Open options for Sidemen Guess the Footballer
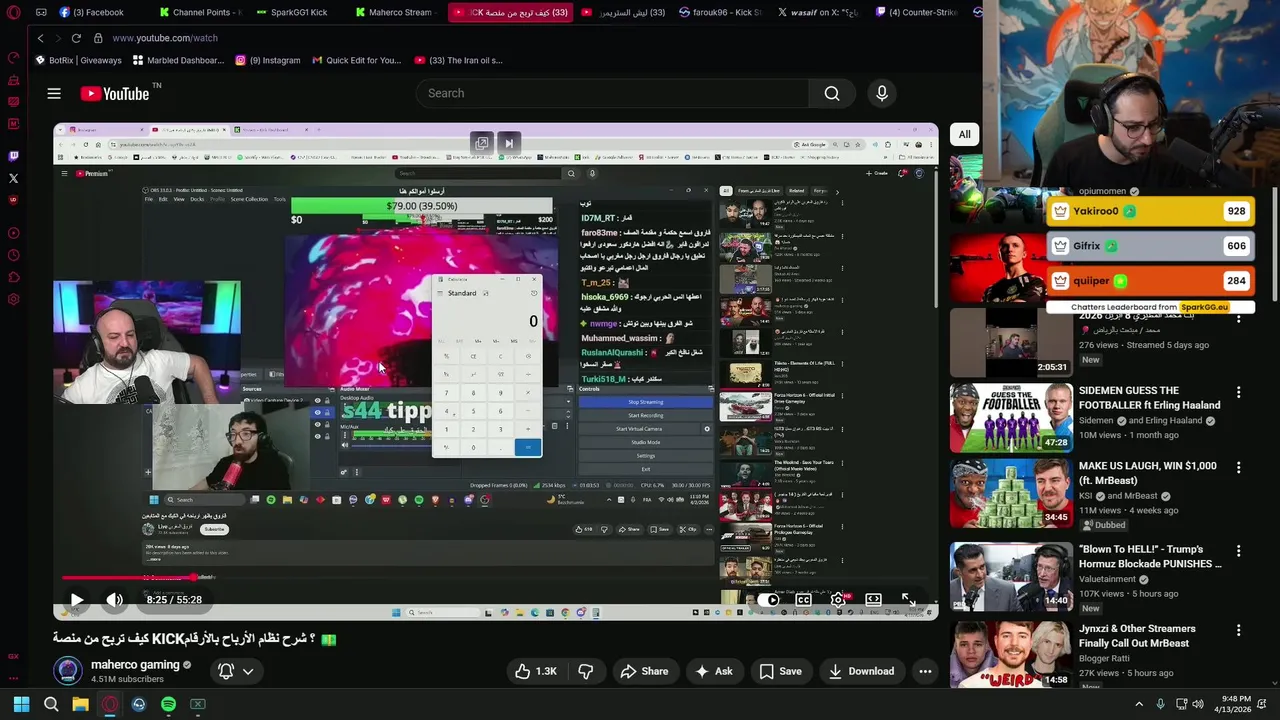 pyautogui.click(x=1238, y=392)
